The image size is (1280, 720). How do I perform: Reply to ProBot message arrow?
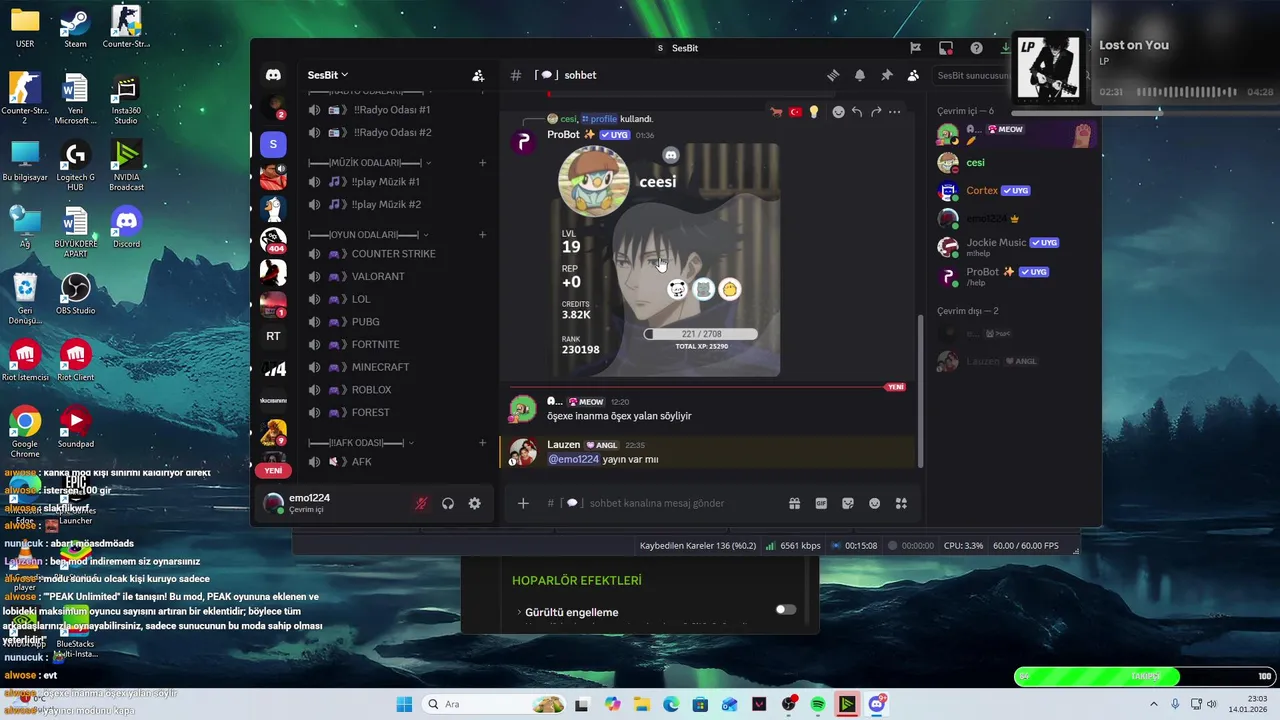pos(857,111)
